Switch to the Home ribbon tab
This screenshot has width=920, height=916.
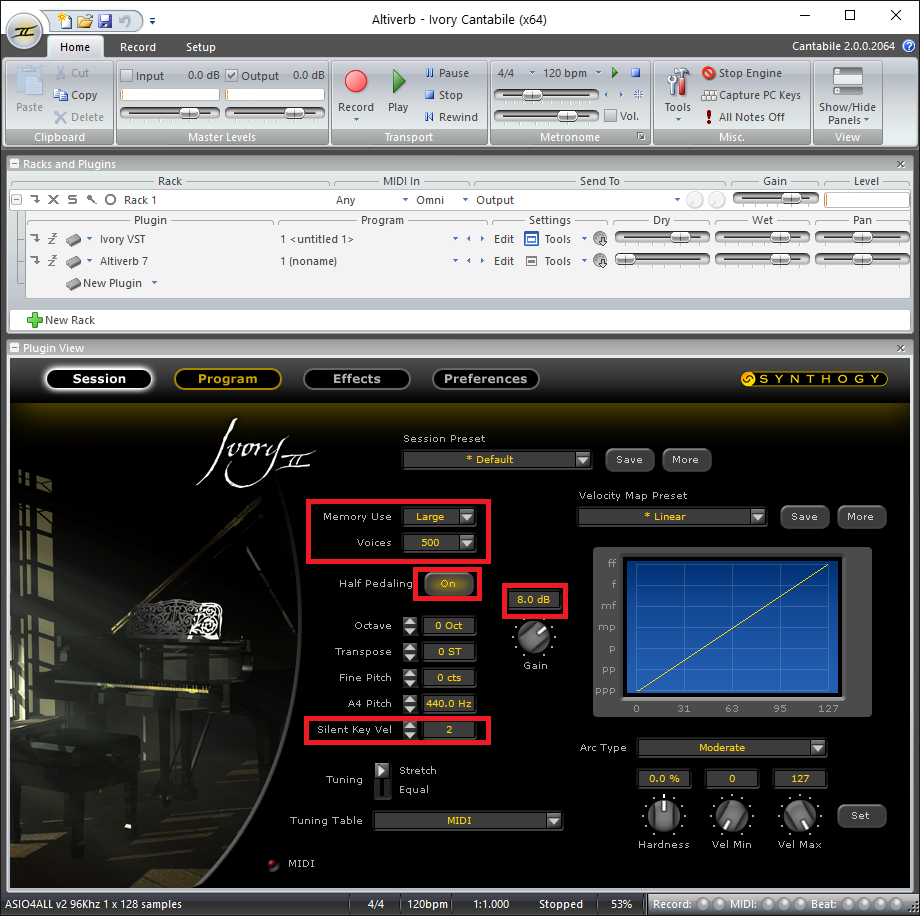[75, 47]
